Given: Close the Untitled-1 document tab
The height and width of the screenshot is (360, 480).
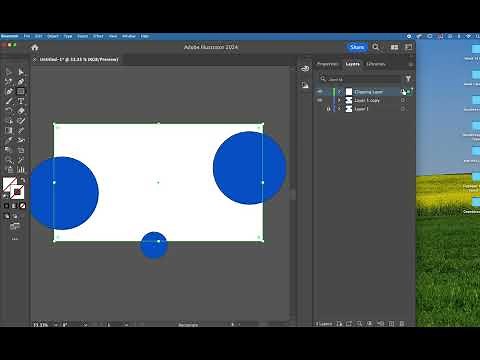Looking at the screenshot, I should point(35,59).
